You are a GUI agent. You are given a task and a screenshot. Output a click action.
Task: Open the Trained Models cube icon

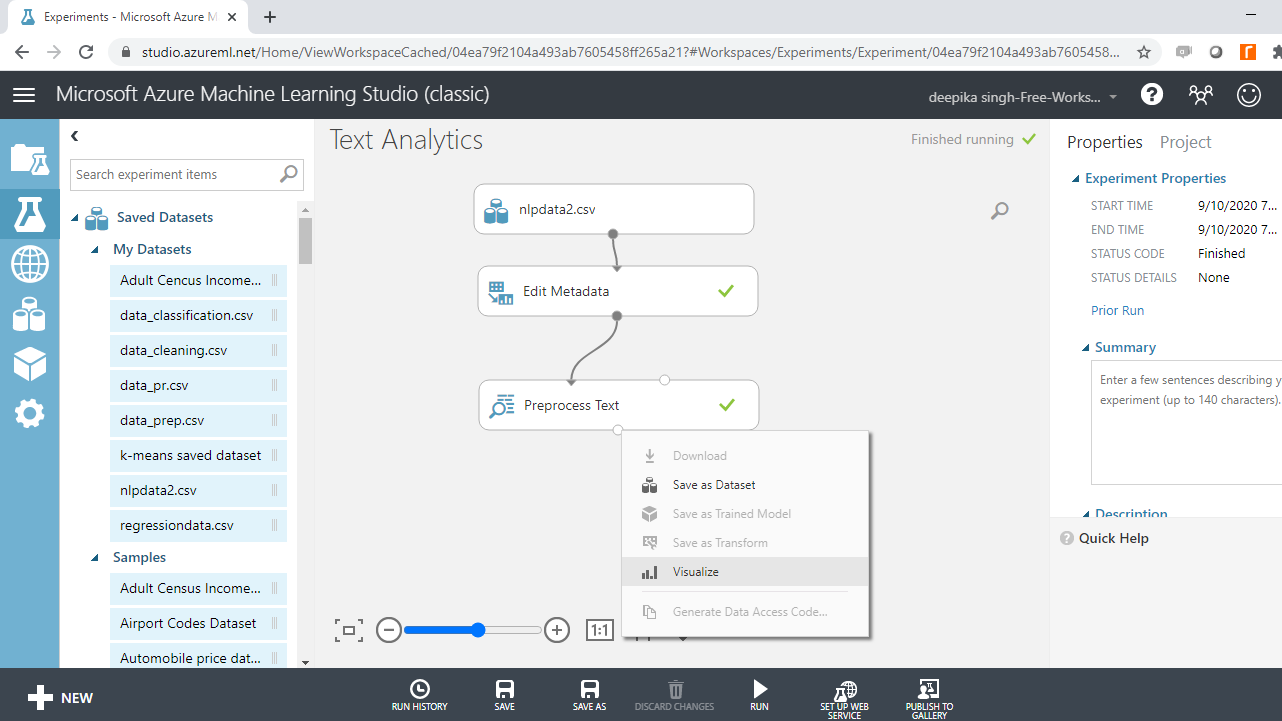(x=29, y=364)
